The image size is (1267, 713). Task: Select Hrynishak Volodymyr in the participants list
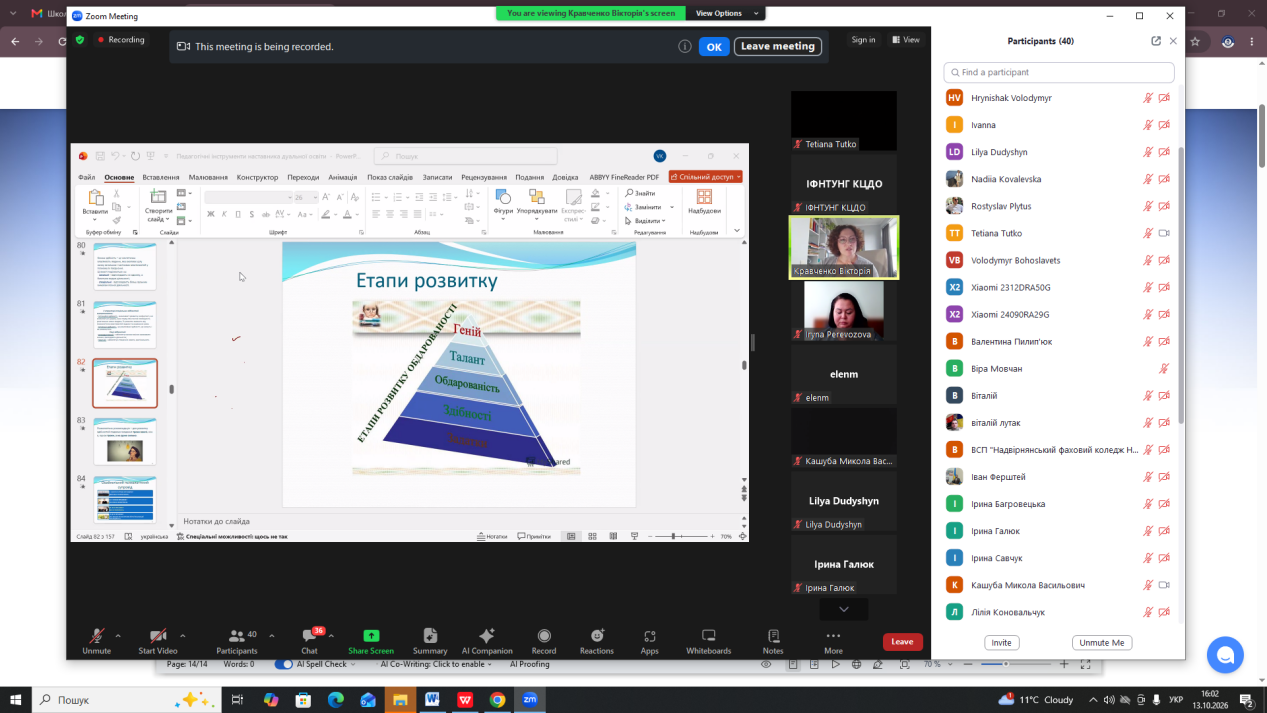(1058, 98)
